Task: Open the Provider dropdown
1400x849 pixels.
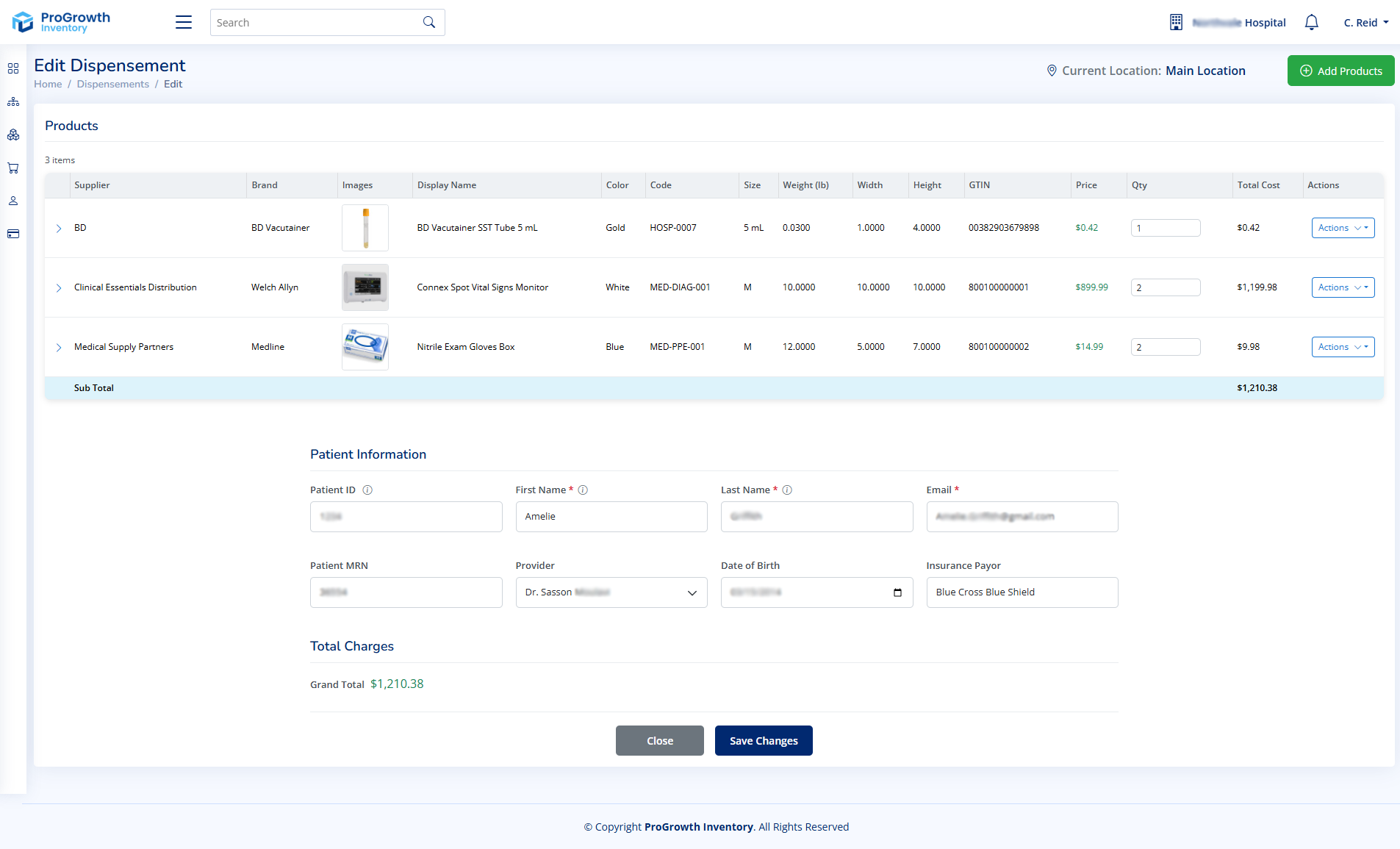Action: [x=611, y=592]
